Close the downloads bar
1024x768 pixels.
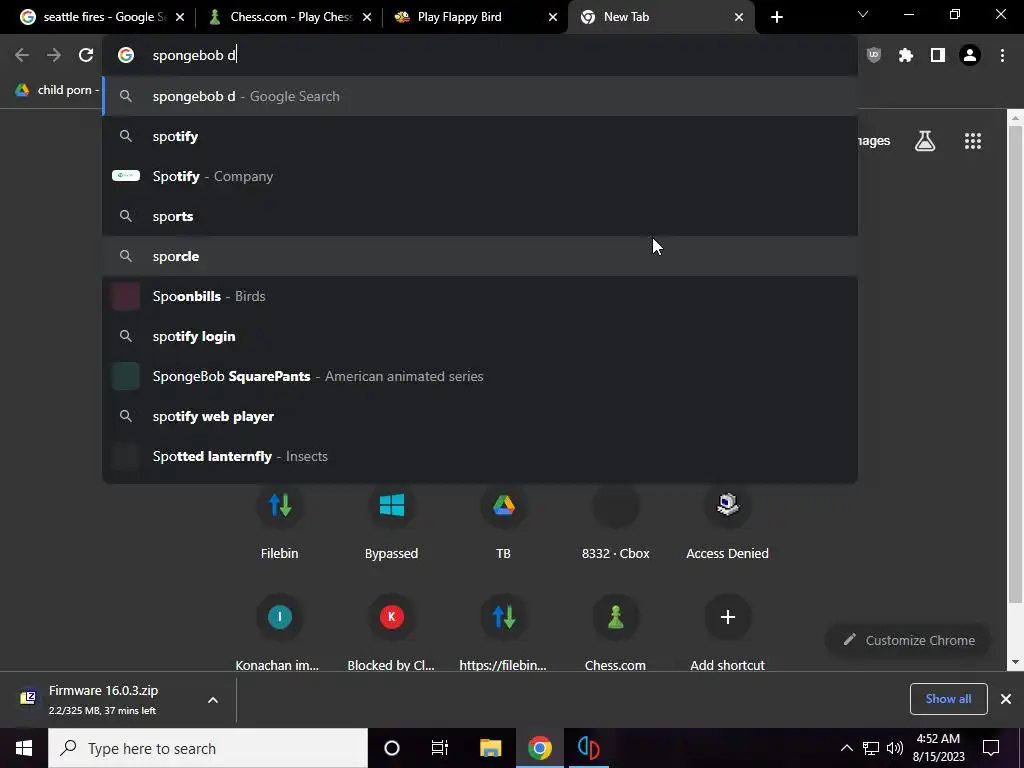point(1006,699)
